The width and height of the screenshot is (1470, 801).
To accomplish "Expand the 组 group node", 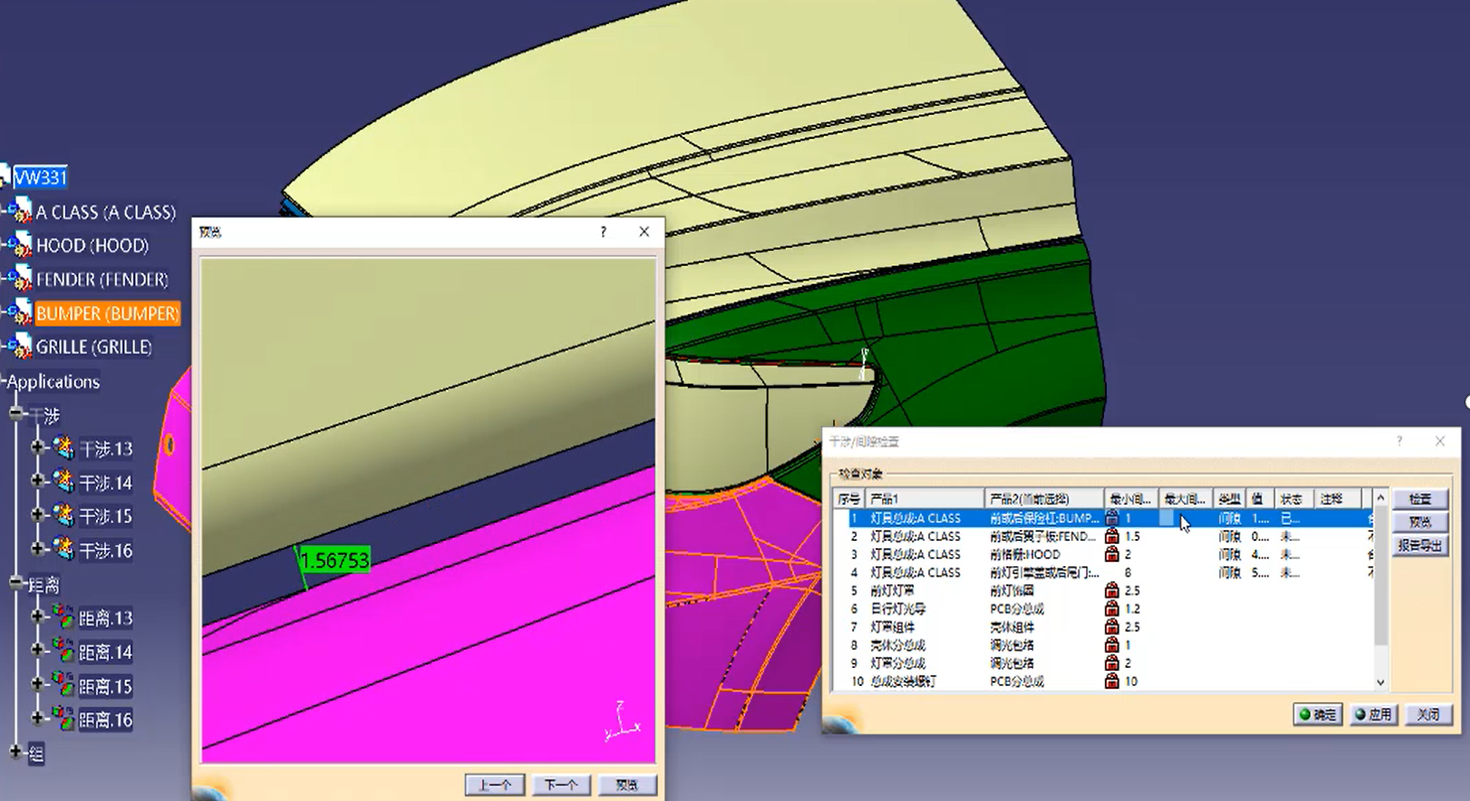I will click(x=16, y=752).
